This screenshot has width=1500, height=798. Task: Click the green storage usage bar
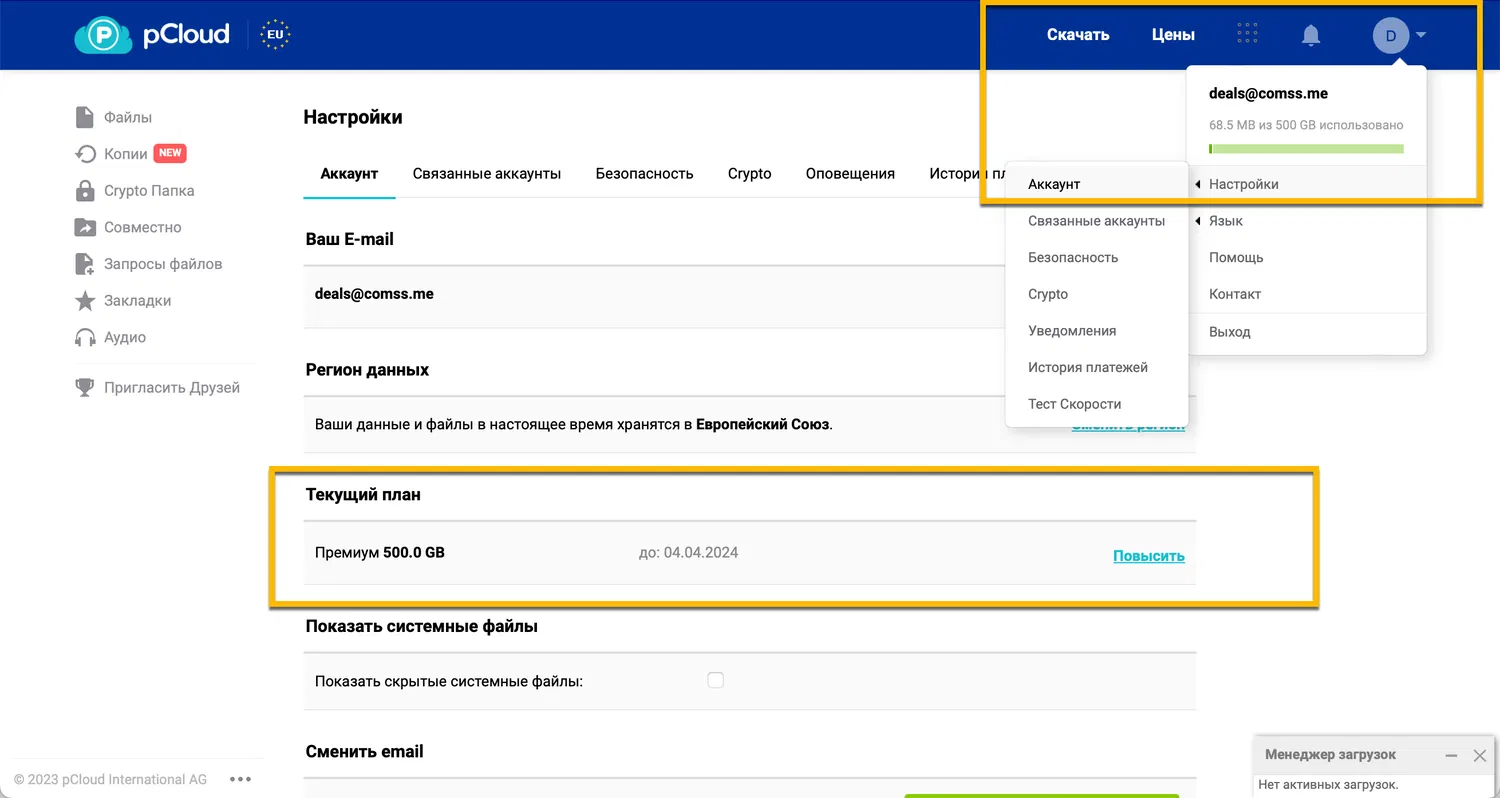tap(1306, 149)
